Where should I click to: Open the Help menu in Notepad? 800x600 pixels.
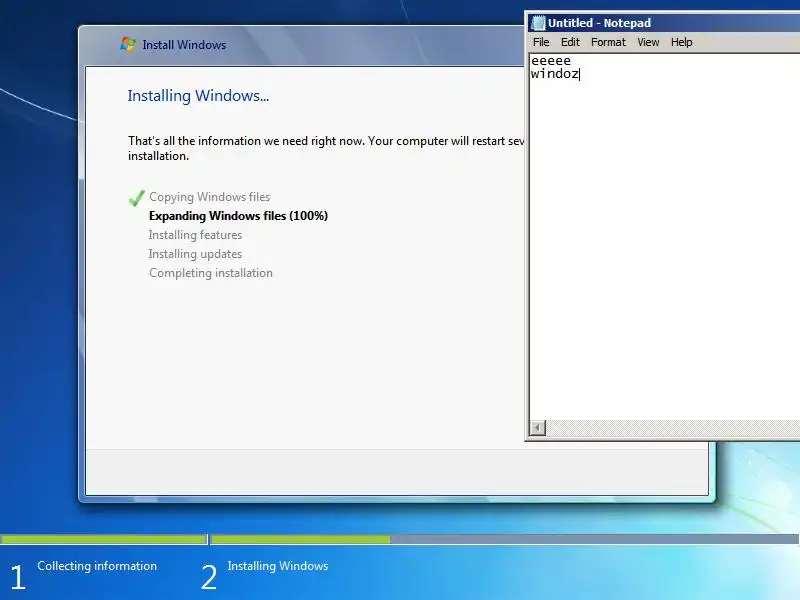click(x=681, y=42)
